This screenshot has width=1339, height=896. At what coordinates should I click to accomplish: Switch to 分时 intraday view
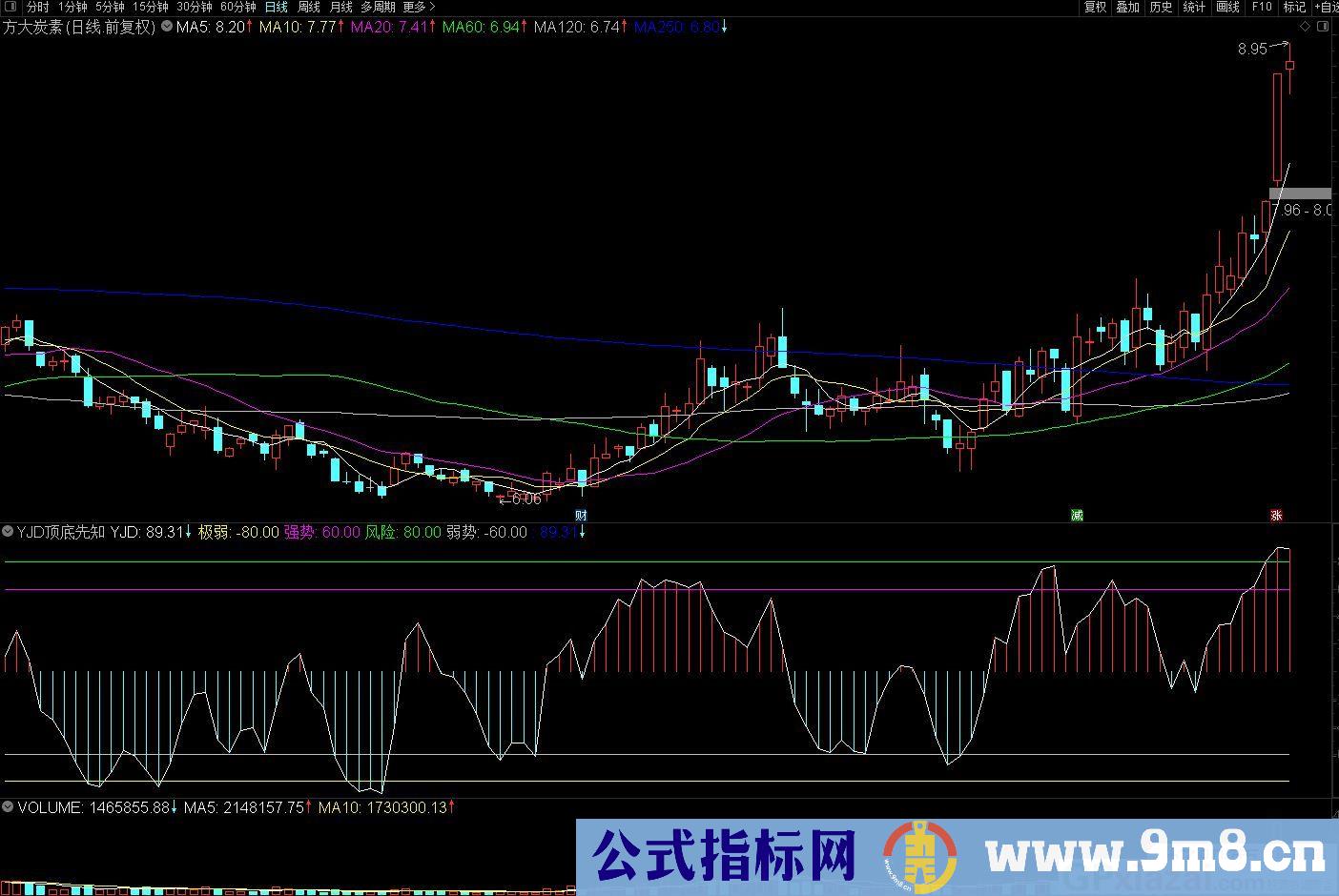[x=37, y=7]
